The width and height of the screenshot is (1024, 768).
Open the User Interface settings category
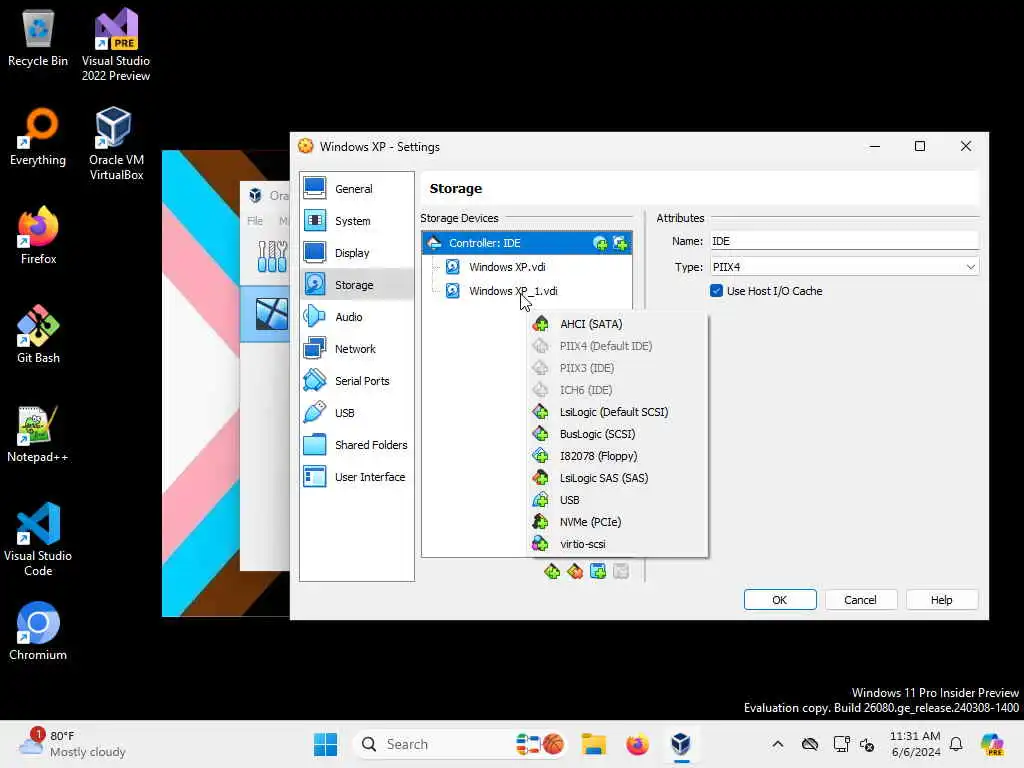(357, 477)
